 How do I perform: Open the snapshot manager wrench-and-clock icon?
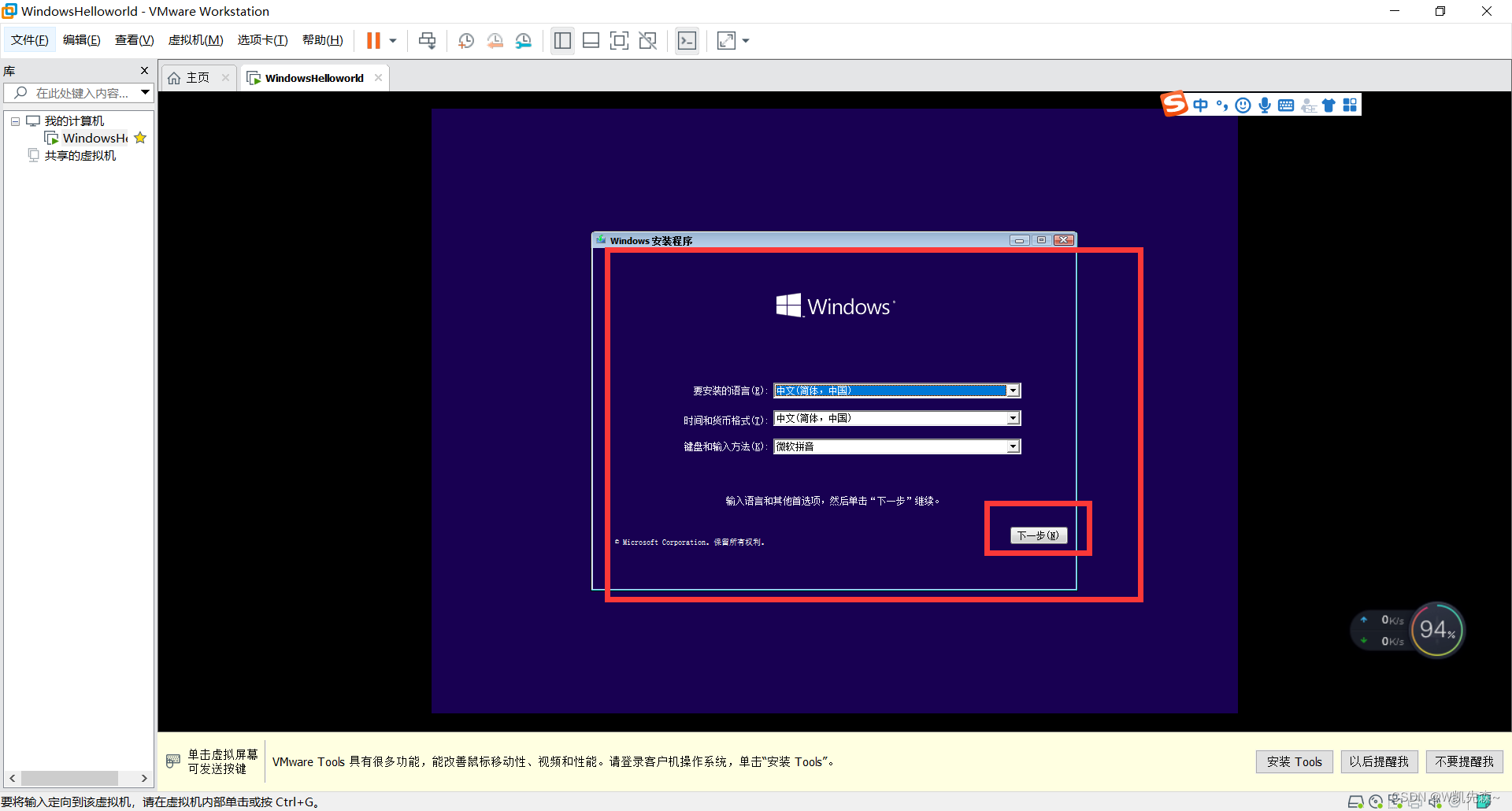coord(524,40)
